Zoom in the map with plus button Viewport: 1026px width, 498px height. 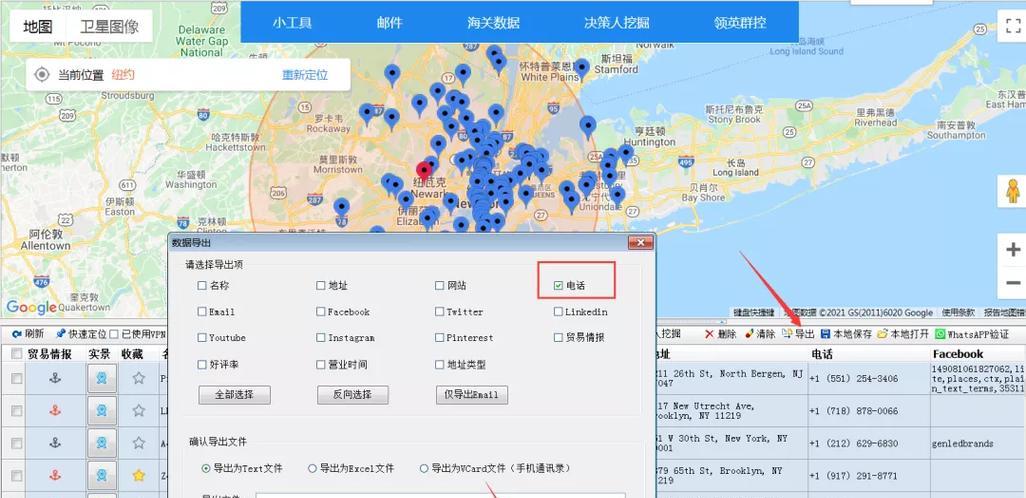[1013, 249]
